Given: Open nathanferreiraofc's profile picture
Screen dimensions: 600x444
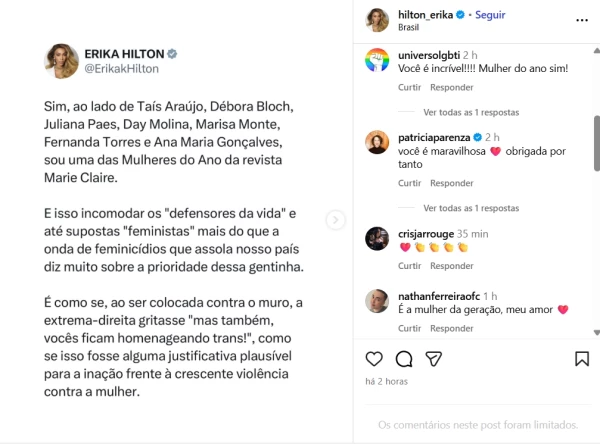Looking at the screenshot, I should 377,299.
